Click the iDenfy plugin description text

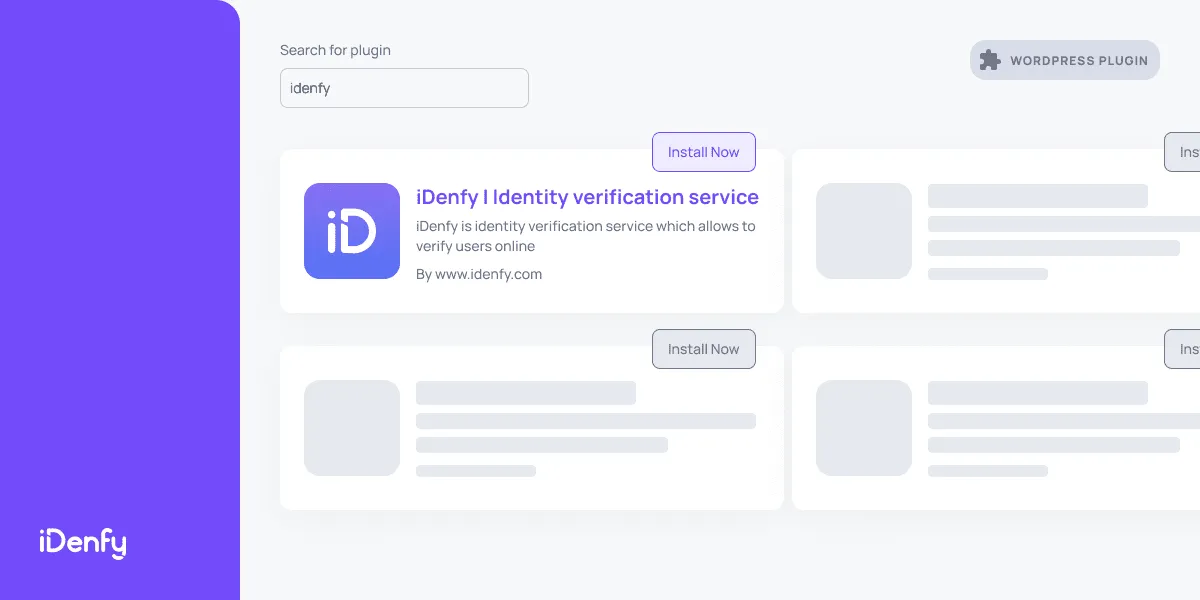pyautogui.click(x=585, y=236)
